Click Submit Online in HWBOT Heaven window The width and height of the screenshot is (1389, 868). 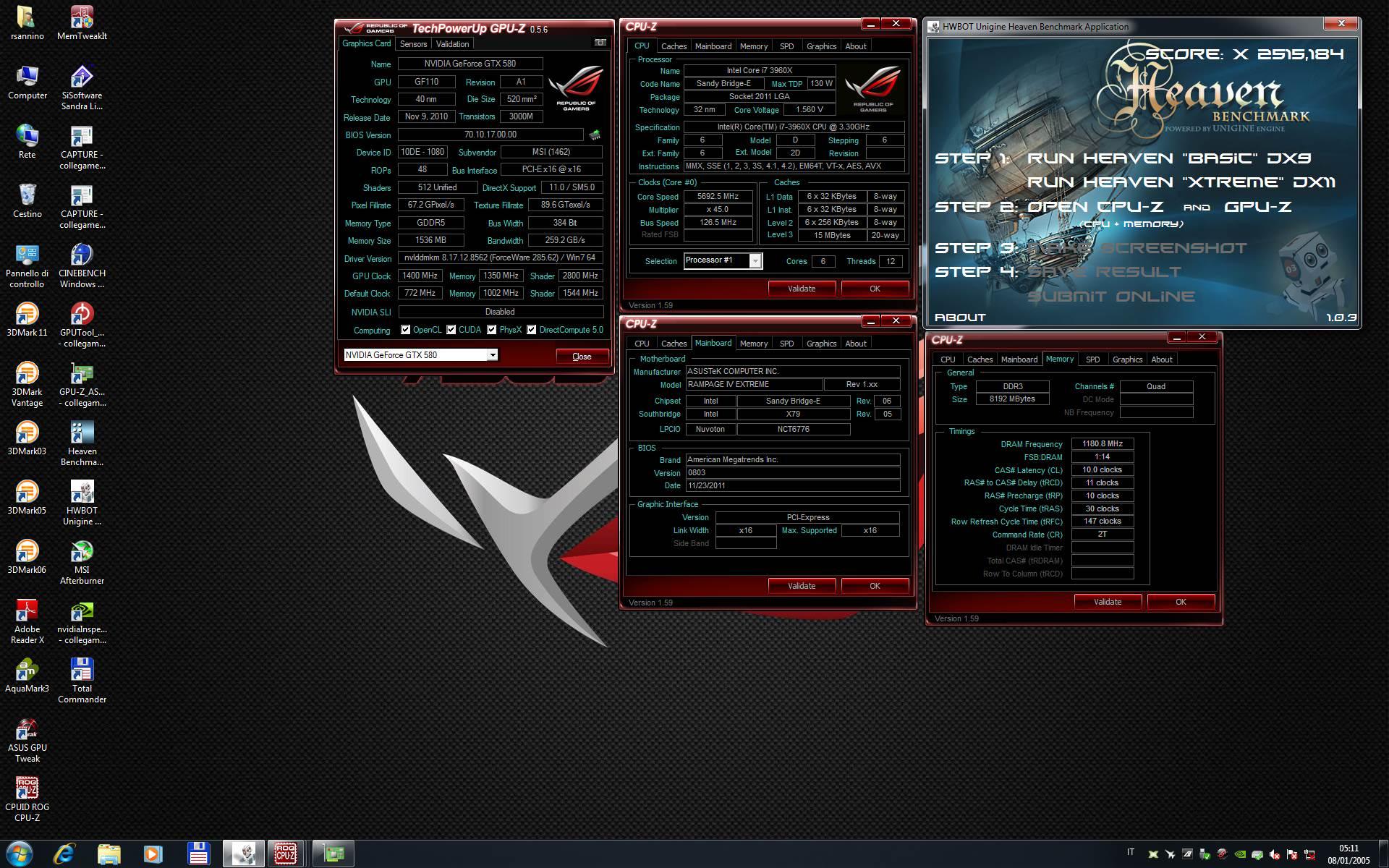click(1110, 297)
